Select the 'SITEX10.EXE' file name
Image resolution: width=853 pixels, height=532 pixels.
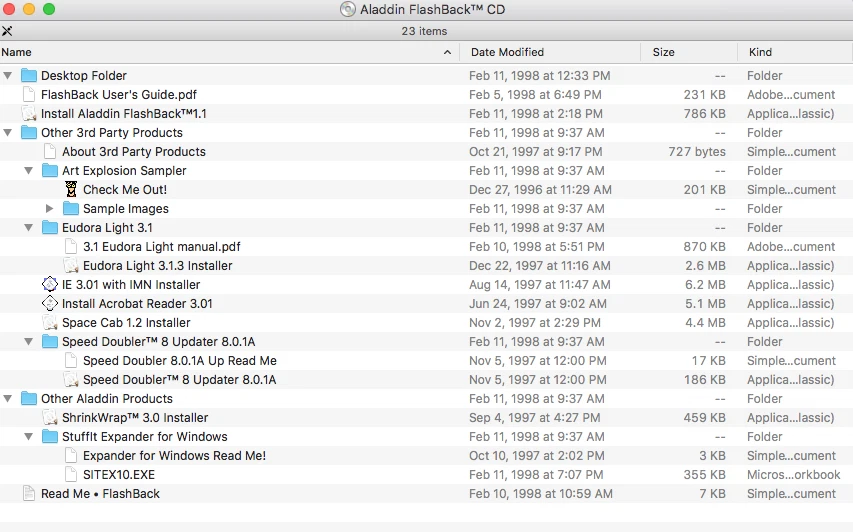tap(119, 475)
